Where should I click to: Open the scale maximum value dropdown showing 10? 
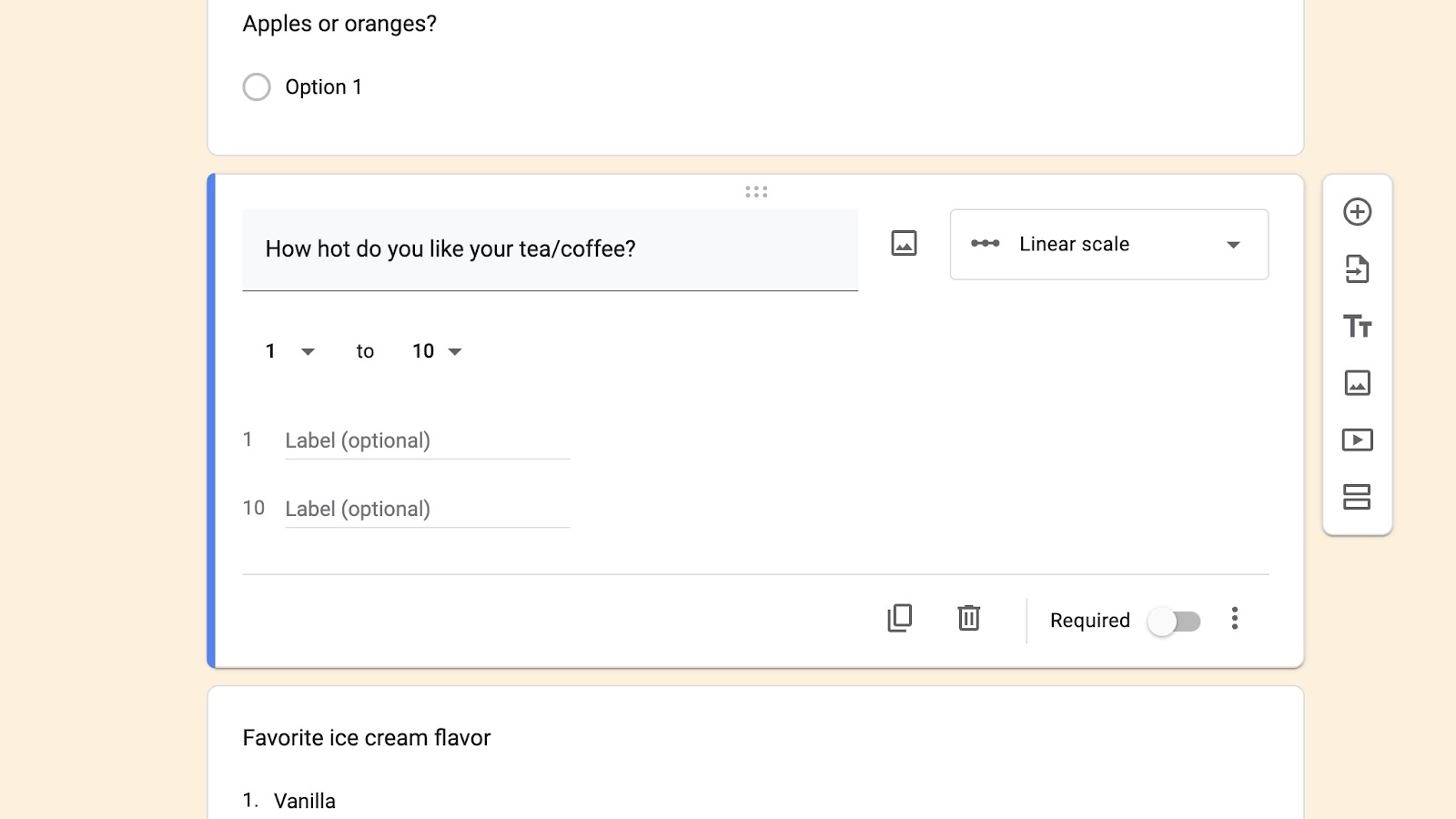437,351
